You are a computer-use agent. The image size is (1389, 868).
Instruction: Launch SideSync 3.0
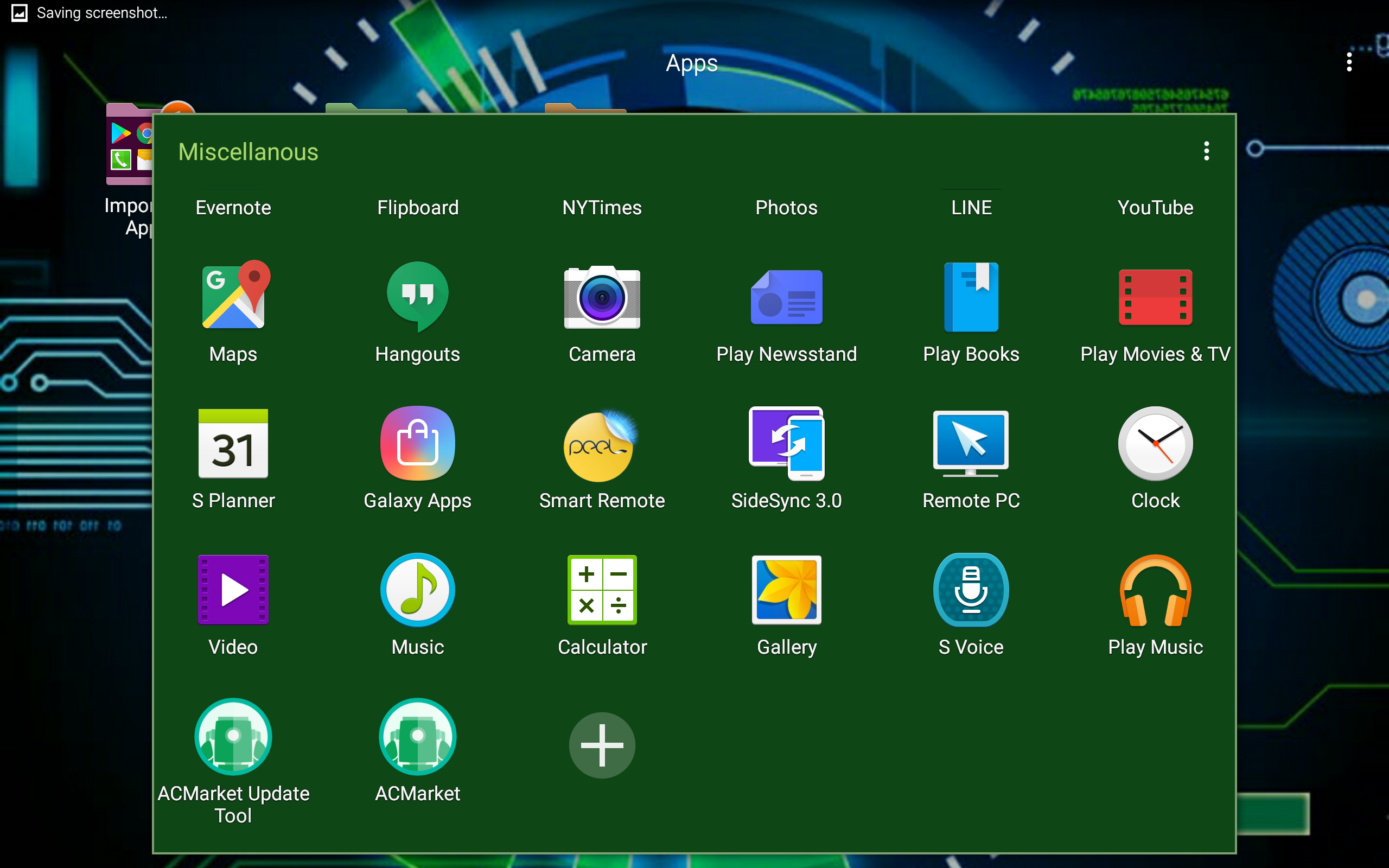(786, 443)
